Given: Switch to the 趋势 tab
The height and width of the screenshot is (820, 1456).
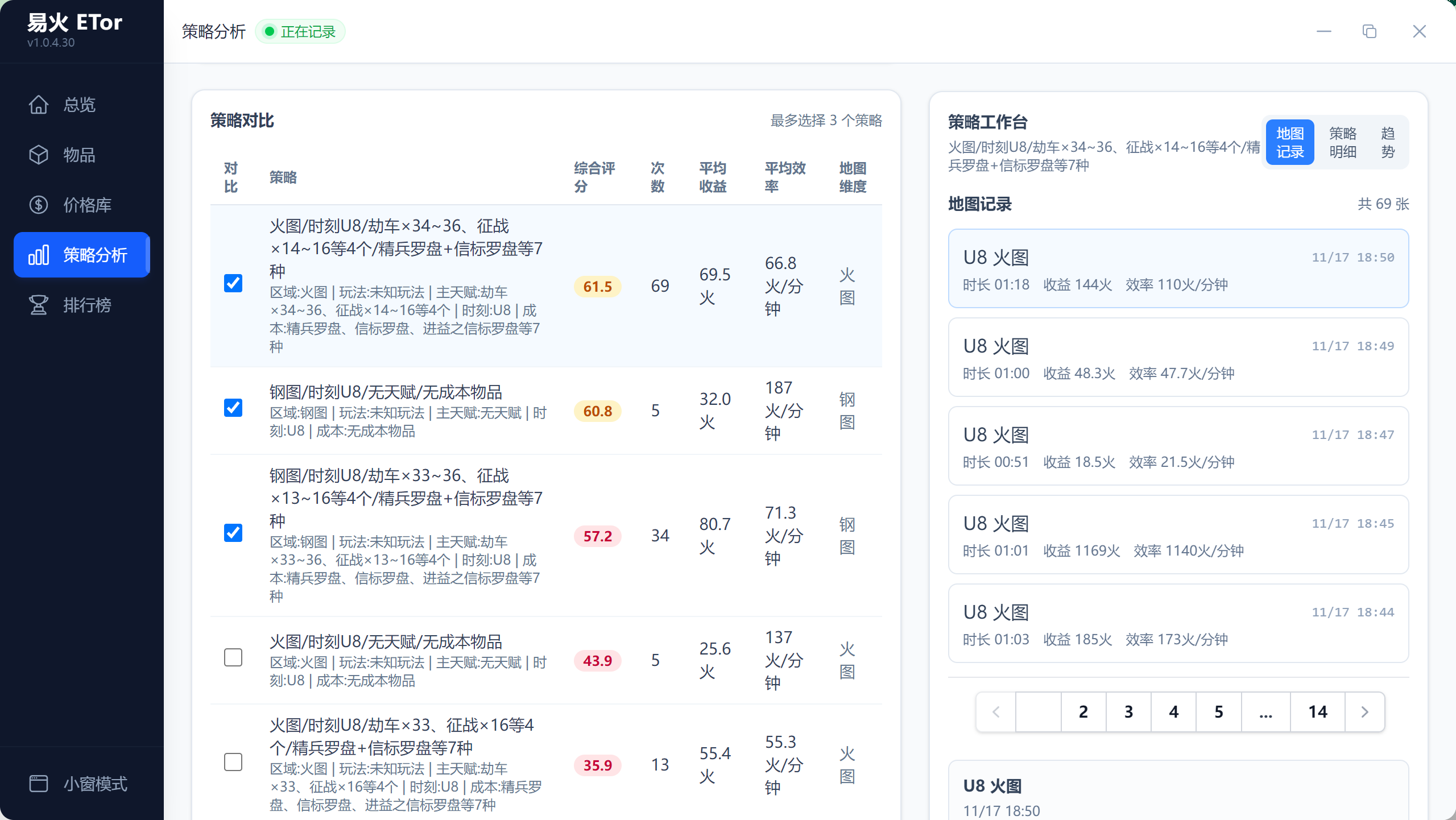Looking at the screenshot, I should click(1388, 142).
